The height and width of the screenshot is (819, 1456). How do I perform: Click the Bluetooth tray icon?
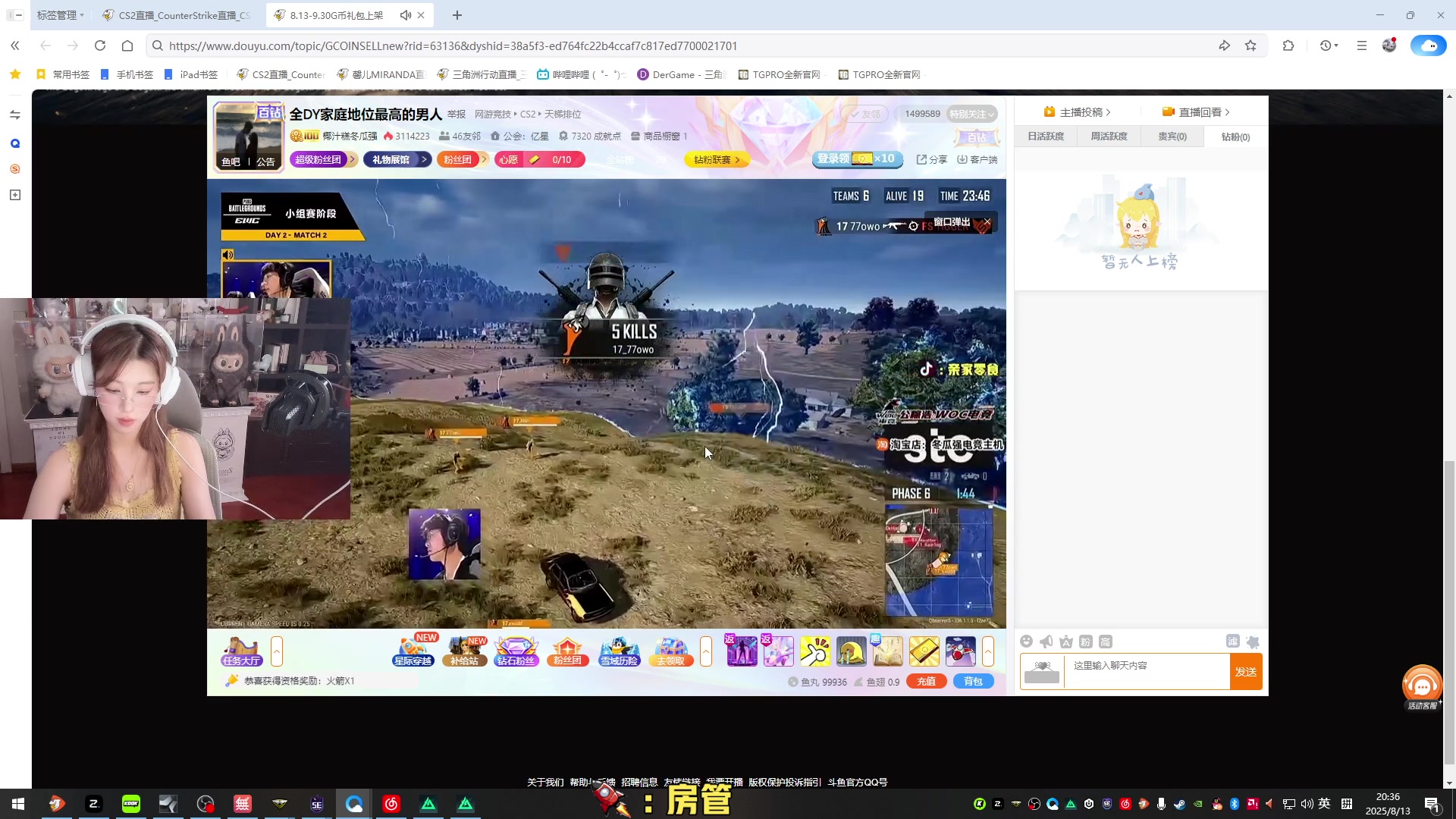(x=1234, y=804)
